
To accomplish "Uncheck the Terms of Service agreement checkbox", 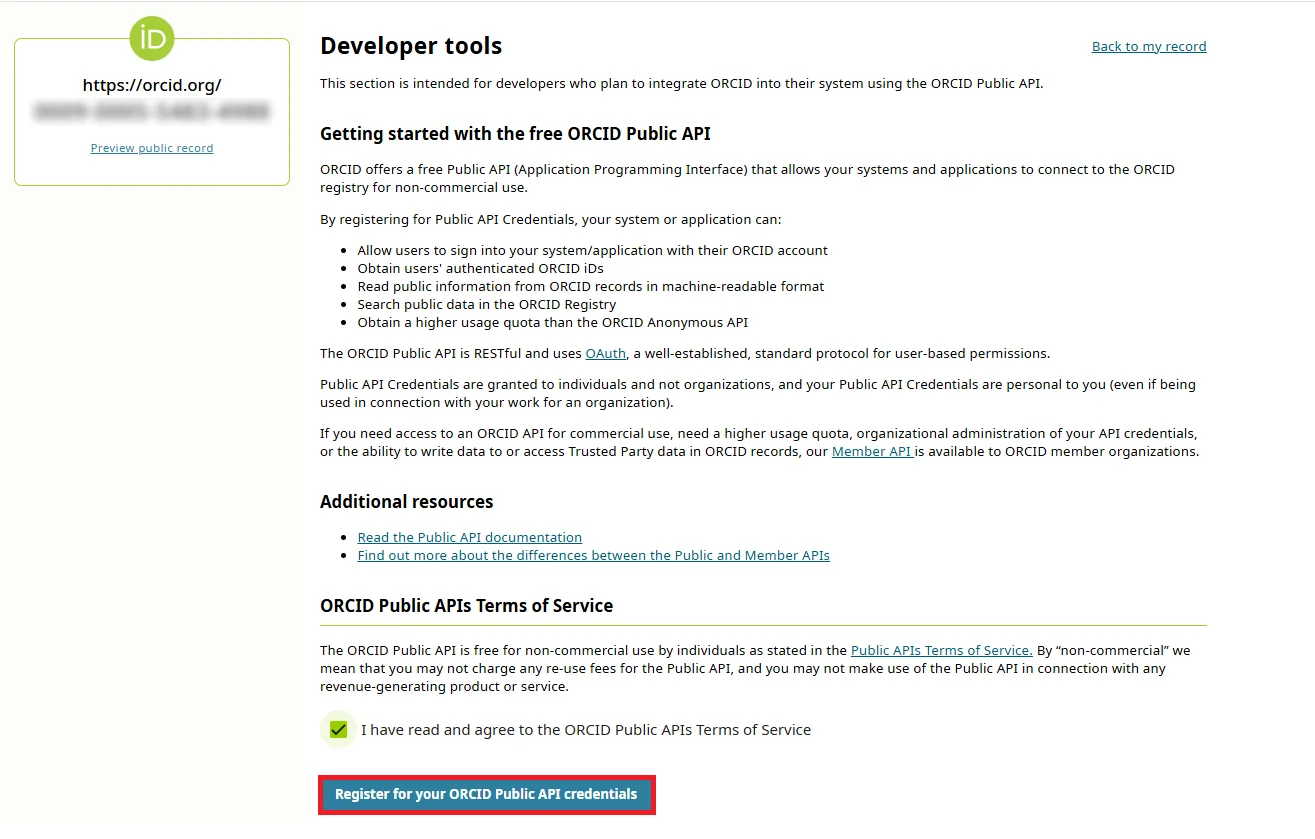I will coord(338,729).
